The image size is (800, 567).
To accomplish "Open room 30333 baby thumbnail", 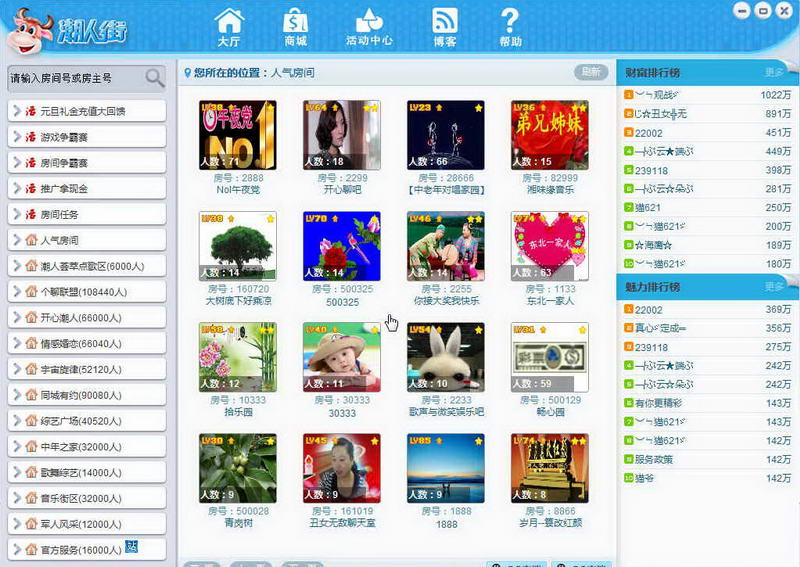I will [342, 357].
